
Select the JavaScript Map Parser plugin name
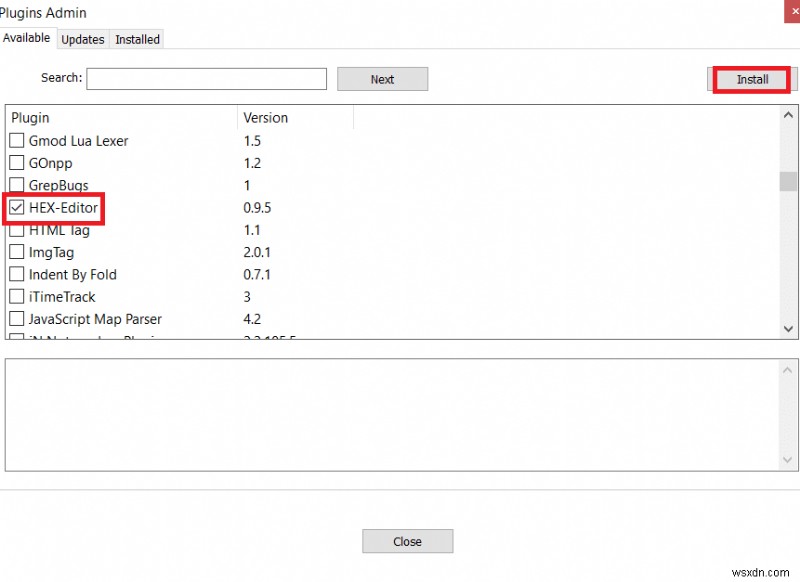[95, 319]
